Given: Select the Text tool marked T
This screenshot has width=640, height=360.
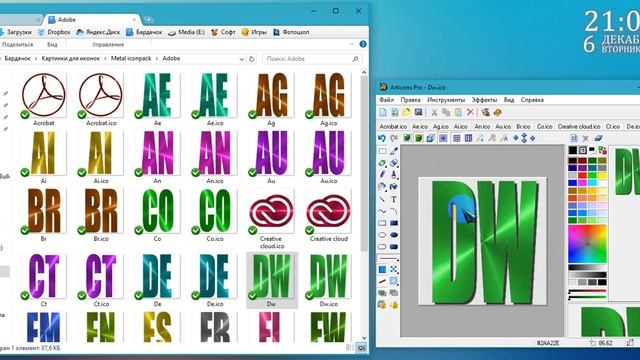Looking at the screenshot, I should click(x=394, y=200).
